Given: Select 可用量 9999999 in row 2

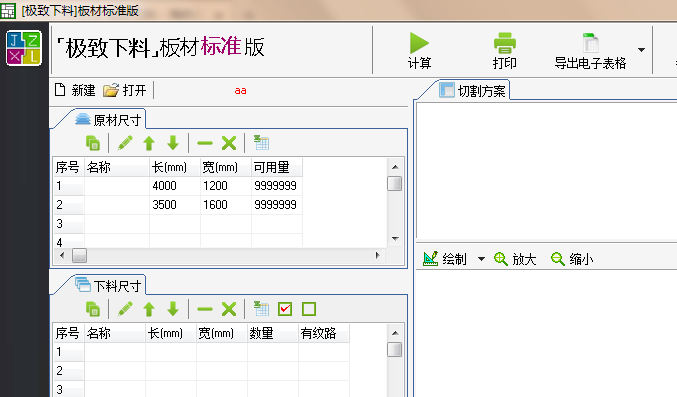Looking at the screenshot, I should point(277,205).
